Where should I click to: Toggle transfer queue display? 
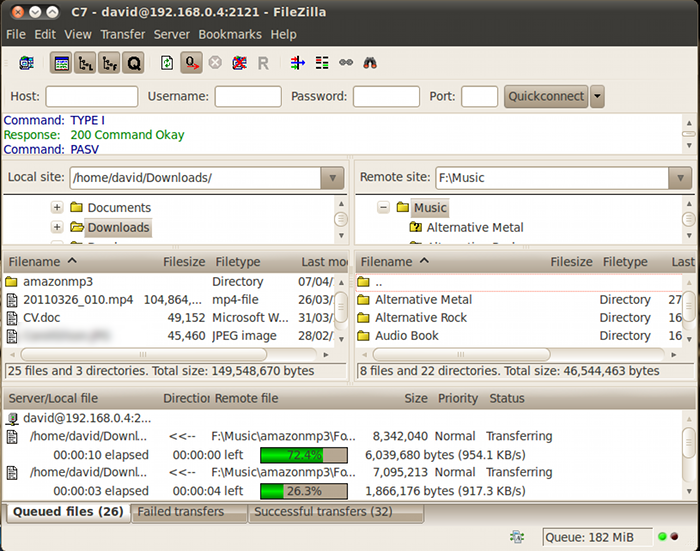[x=133, y=63]
